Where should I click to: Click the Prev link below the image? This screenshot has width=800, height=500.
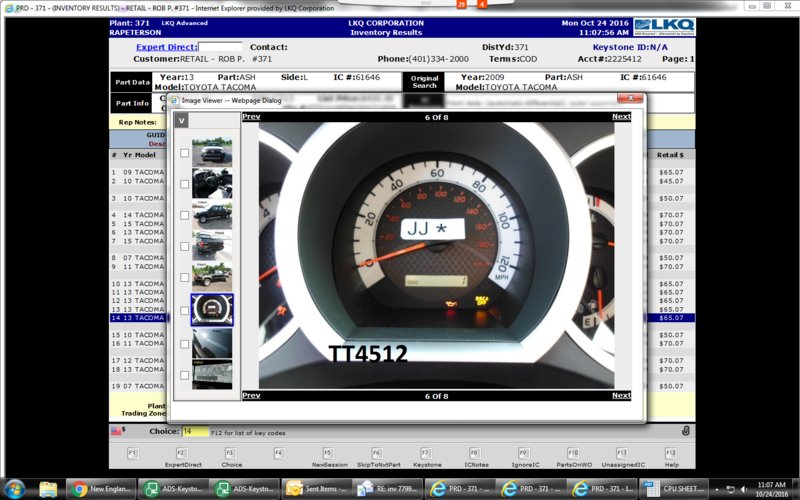coord(251,395)
